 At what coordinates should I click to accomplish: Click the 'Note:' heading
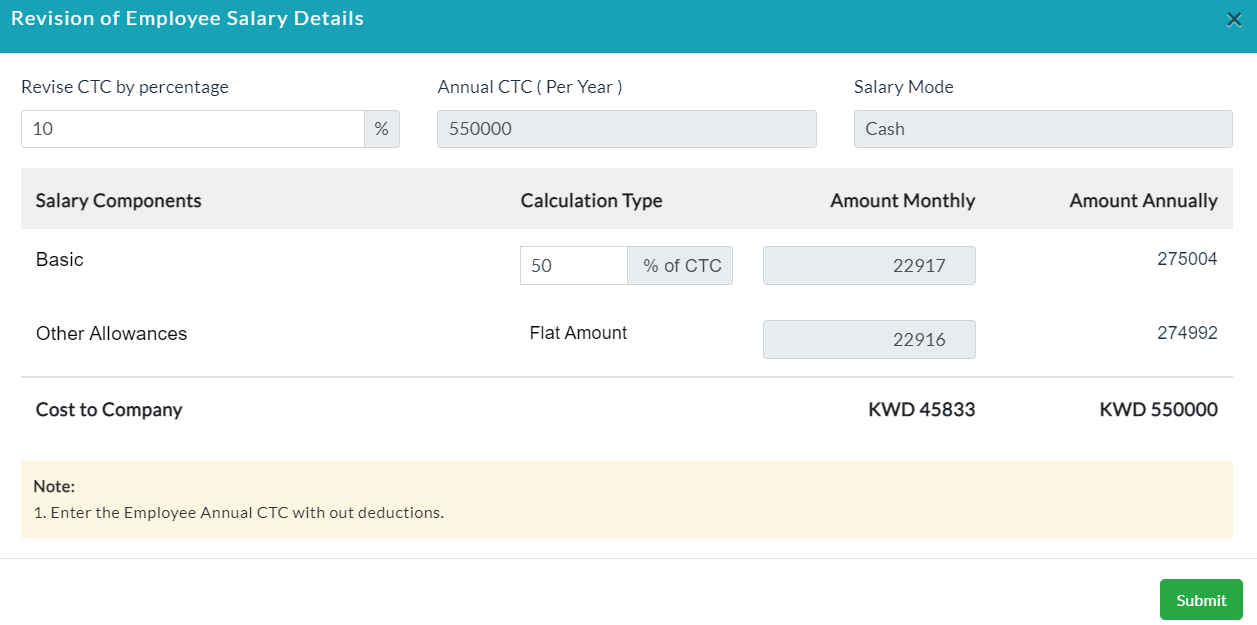click(x=54, y=487)
